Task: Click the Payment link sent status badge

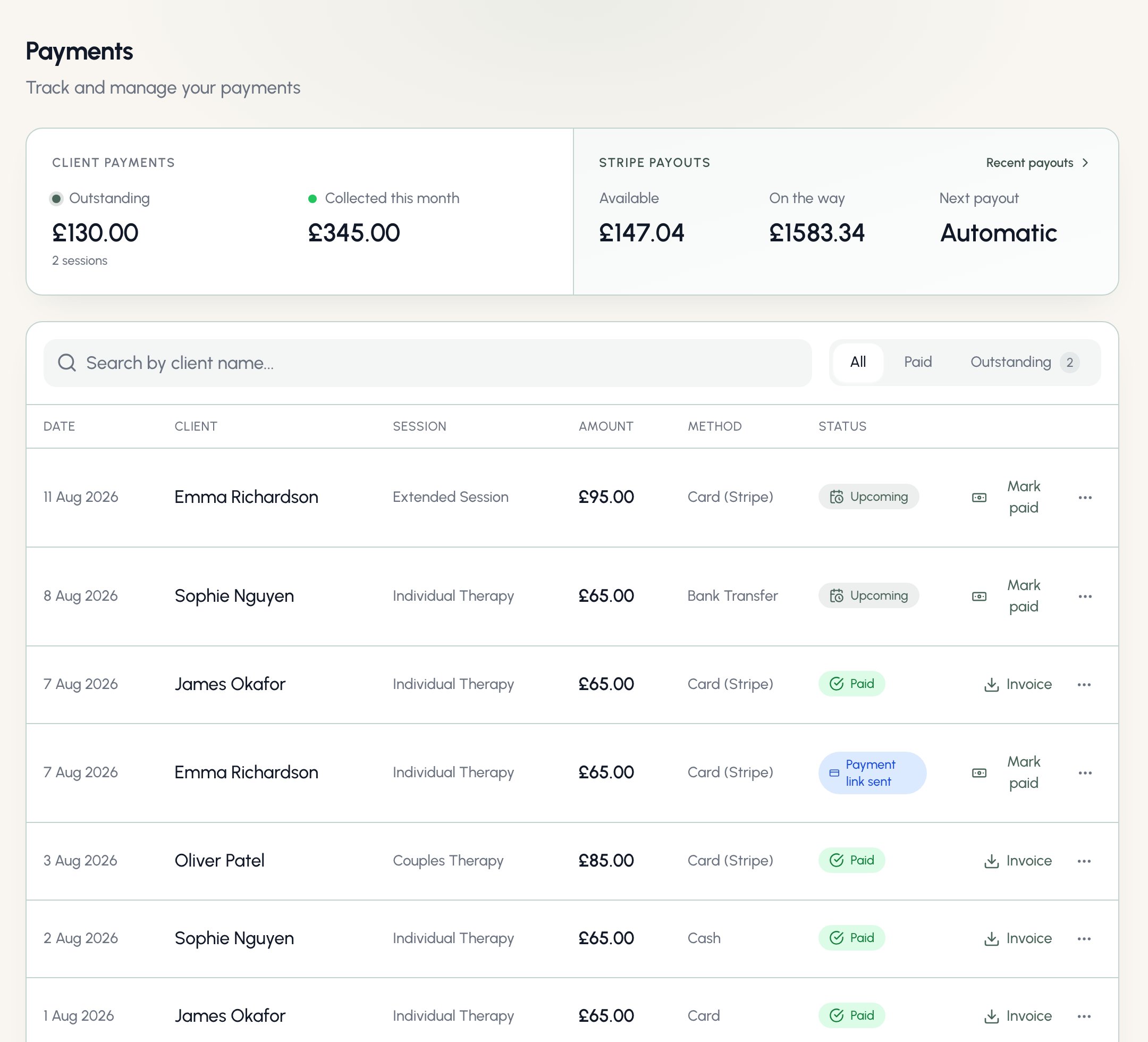Action: click(872, 773)
